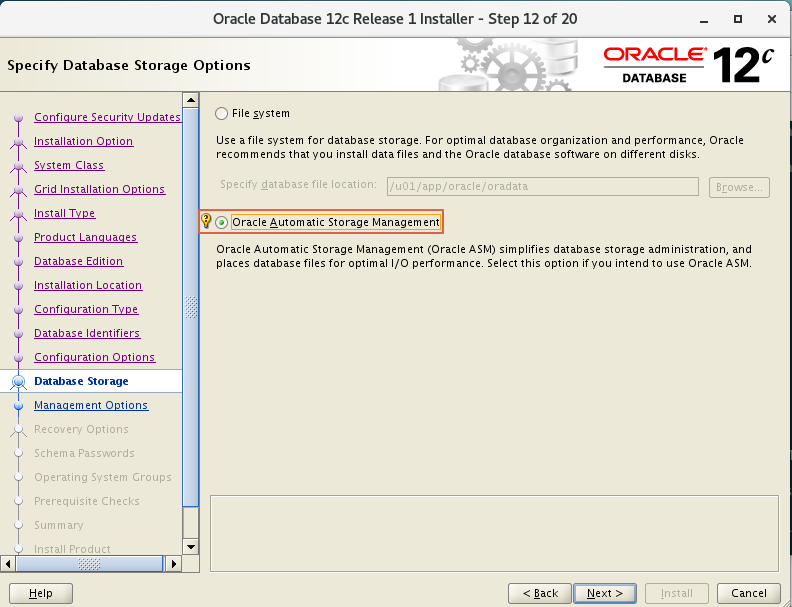Click the Installation Location step bullet icon

[x=19, y=285]
